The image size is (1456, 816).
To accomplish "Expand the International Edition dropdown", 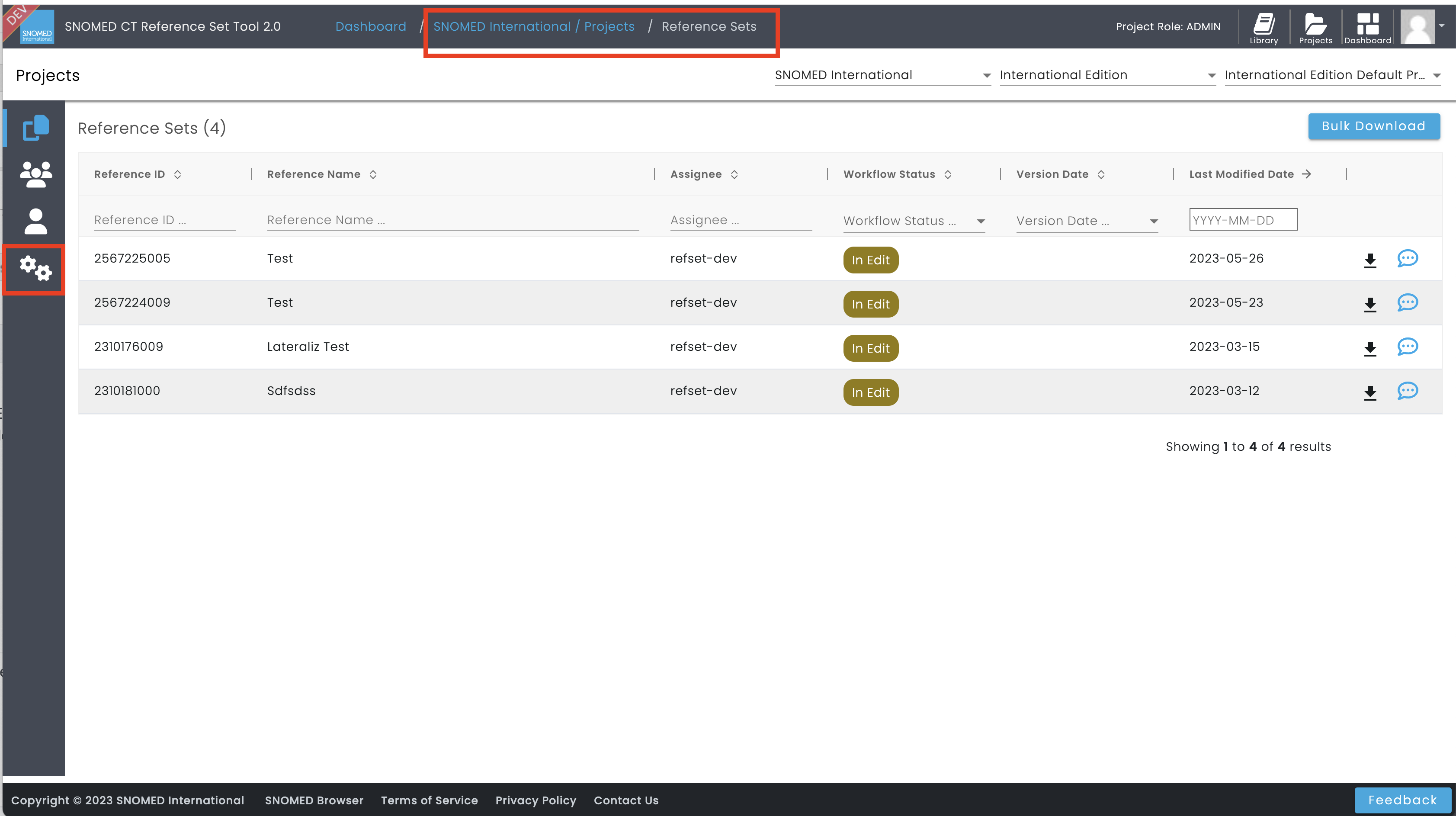I will [1108, 75].
